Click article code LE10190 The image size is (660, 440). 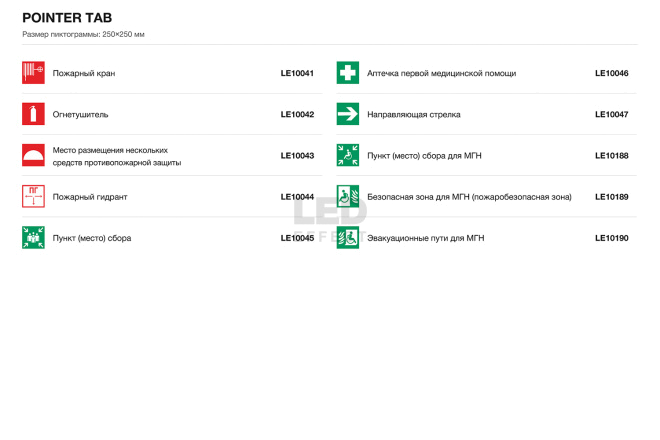pos(612,238)
